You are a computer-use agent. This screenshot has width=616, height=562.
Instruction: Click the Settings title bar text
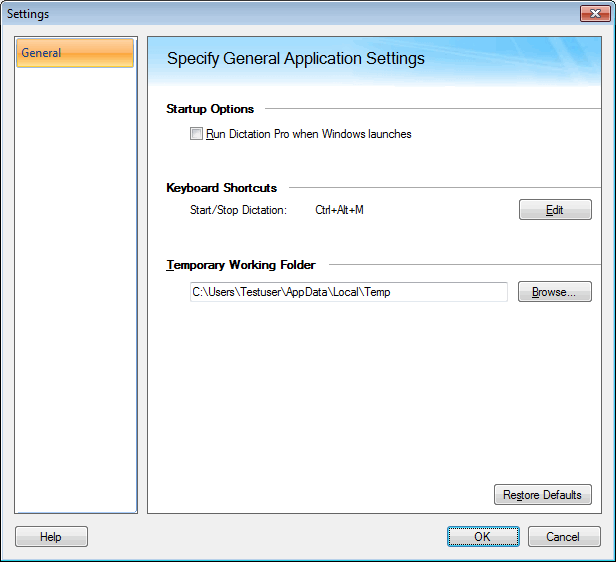pos(28,14)
